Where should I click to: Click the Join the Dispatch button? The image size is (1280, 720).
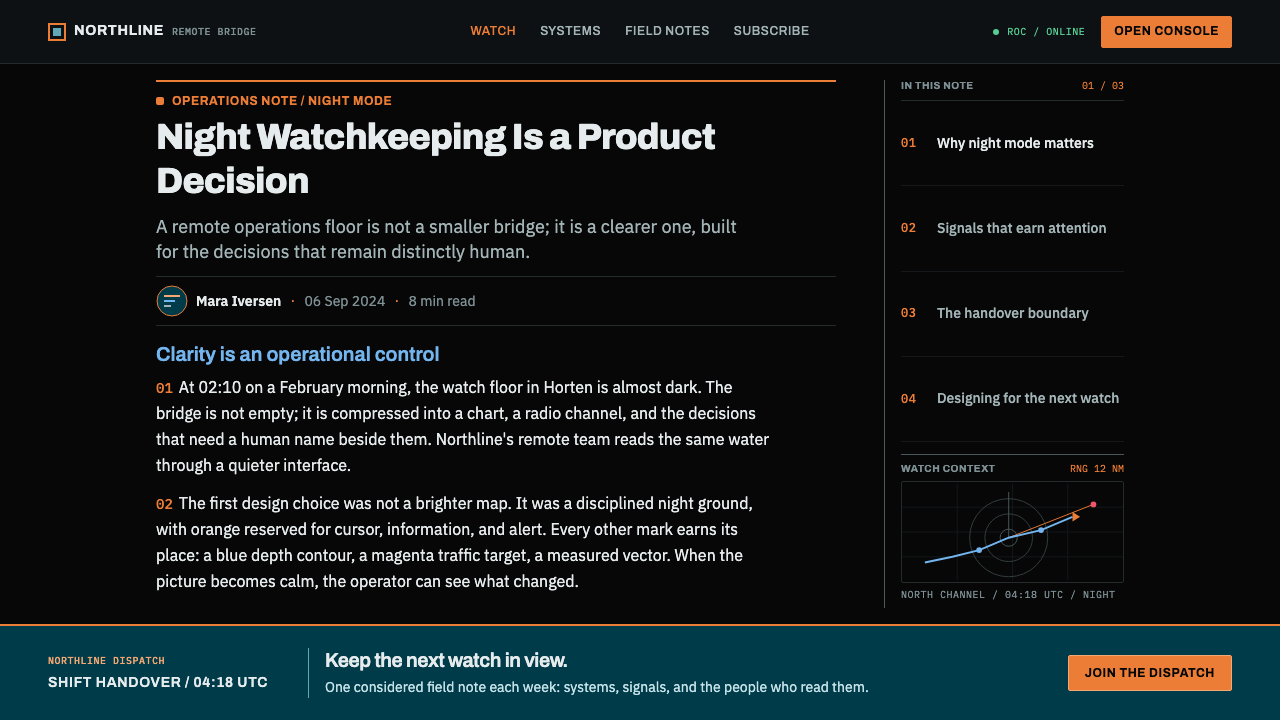(x=1150, y=673)
